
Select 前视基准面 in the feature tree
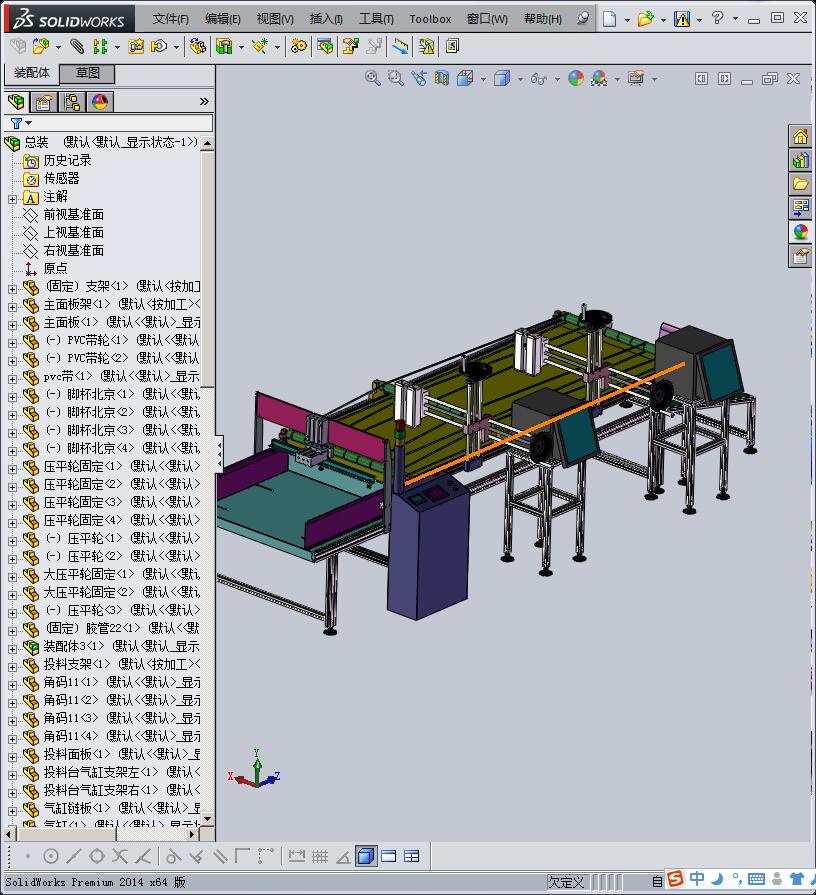(74, 215)
